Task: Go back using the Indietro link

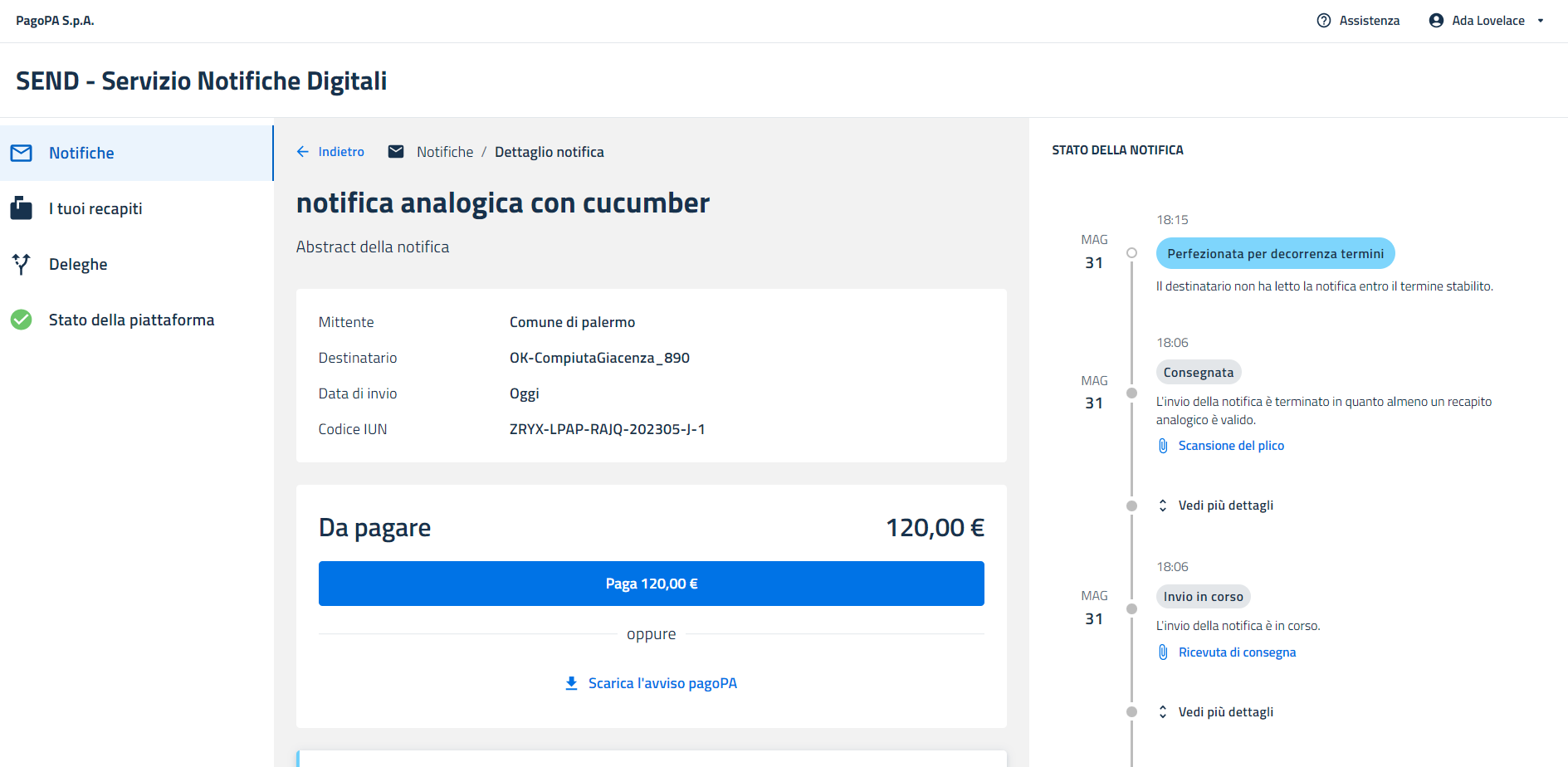Action: 330,152
